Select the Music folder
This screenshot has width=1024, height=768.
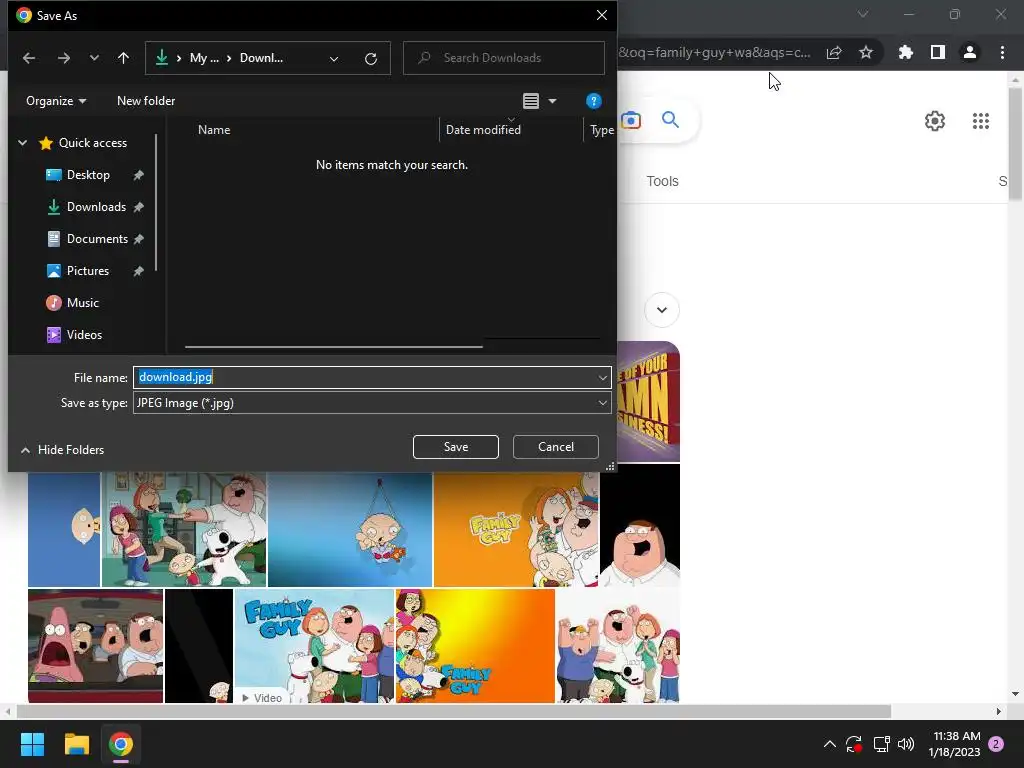coord(82,302)
